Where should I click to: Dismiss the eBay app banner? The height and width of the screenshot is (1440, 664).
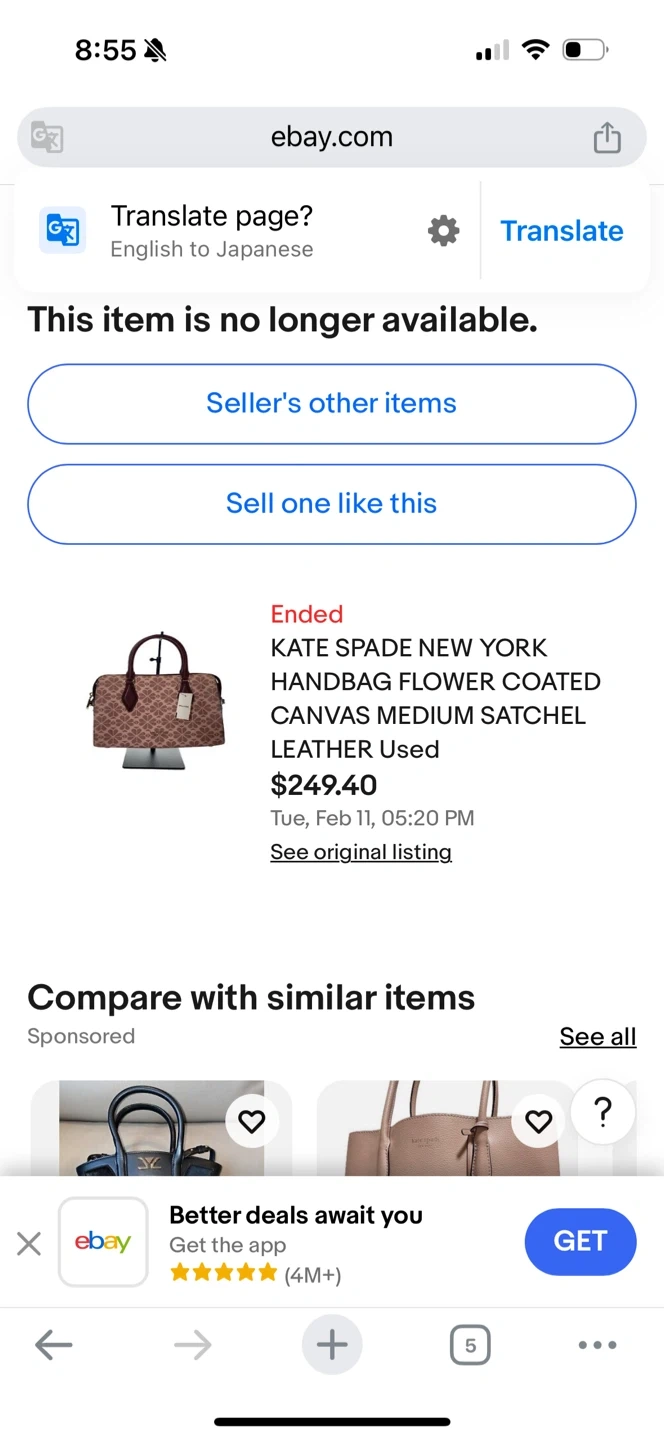pyautogui.click(x=29, y=1243)
